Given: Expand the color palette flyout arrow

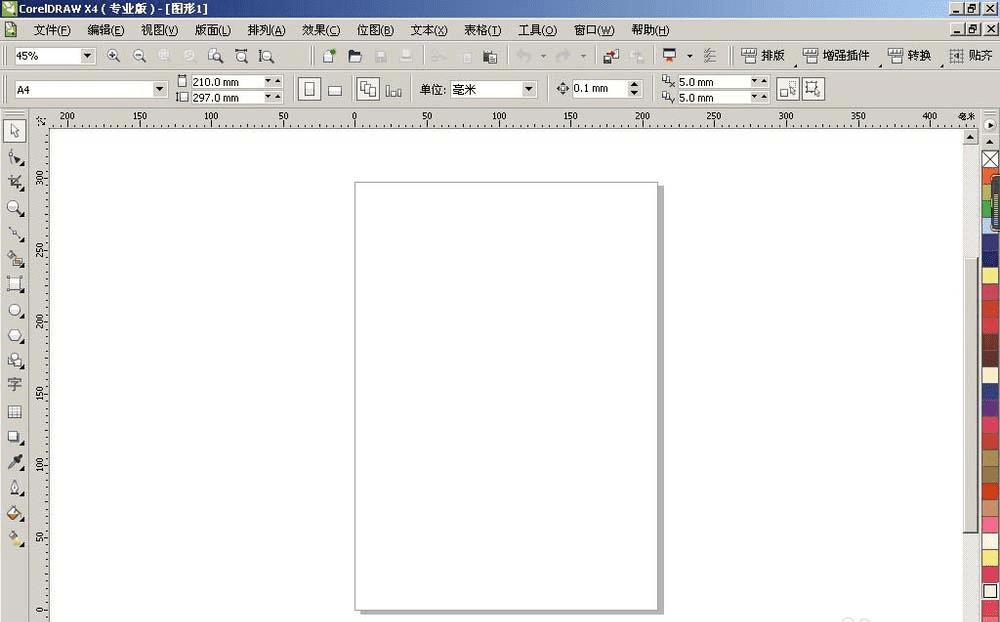Looking at the screenshot, I should 990,125.
